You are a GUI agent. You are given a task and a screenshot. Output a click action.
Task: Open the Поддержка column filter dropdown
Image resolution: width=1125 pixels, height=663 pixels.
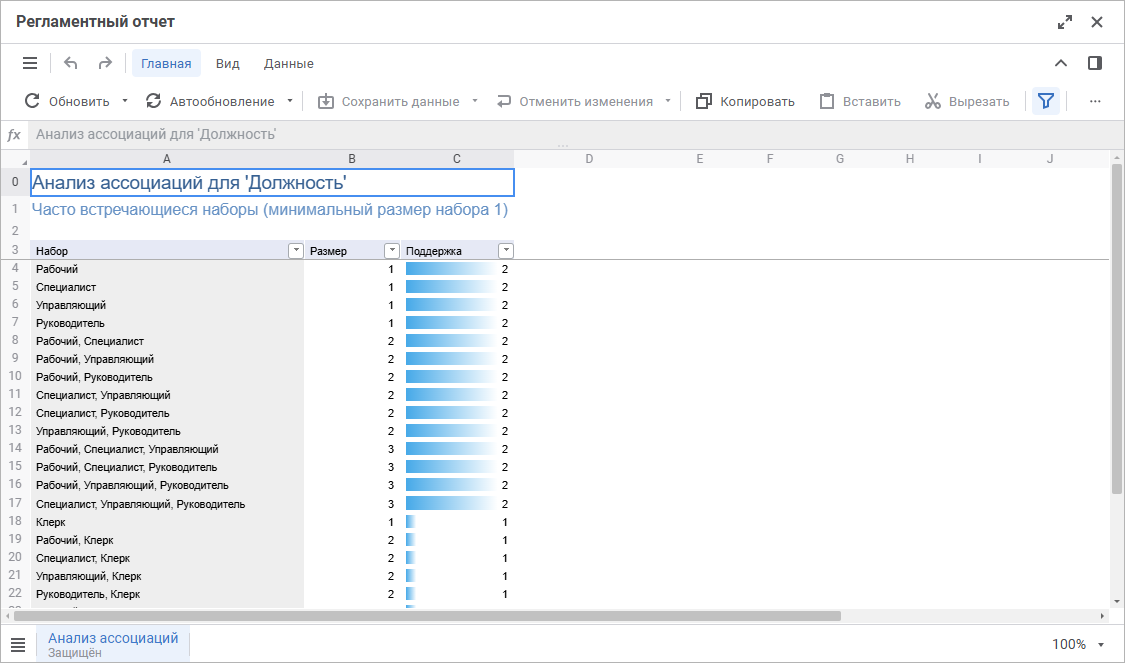click(x=506, y=250)
